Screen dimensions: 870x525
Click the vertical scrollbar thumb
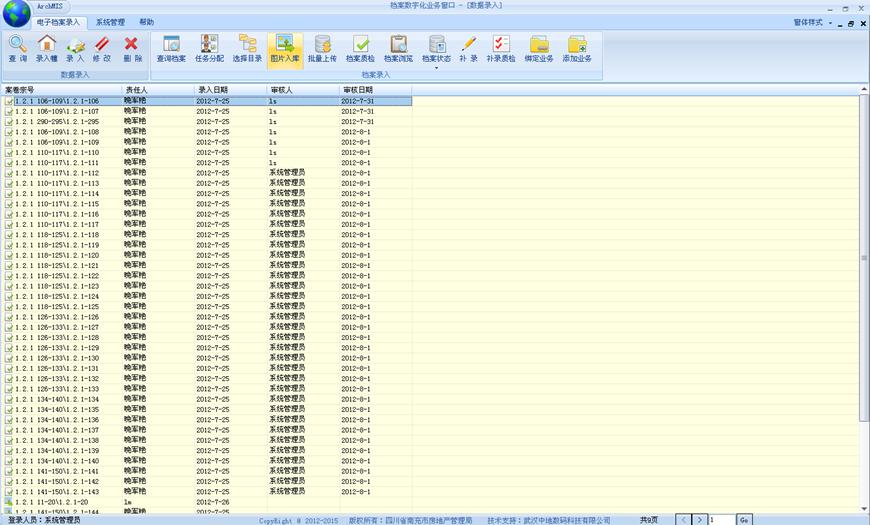coord(864,258)
